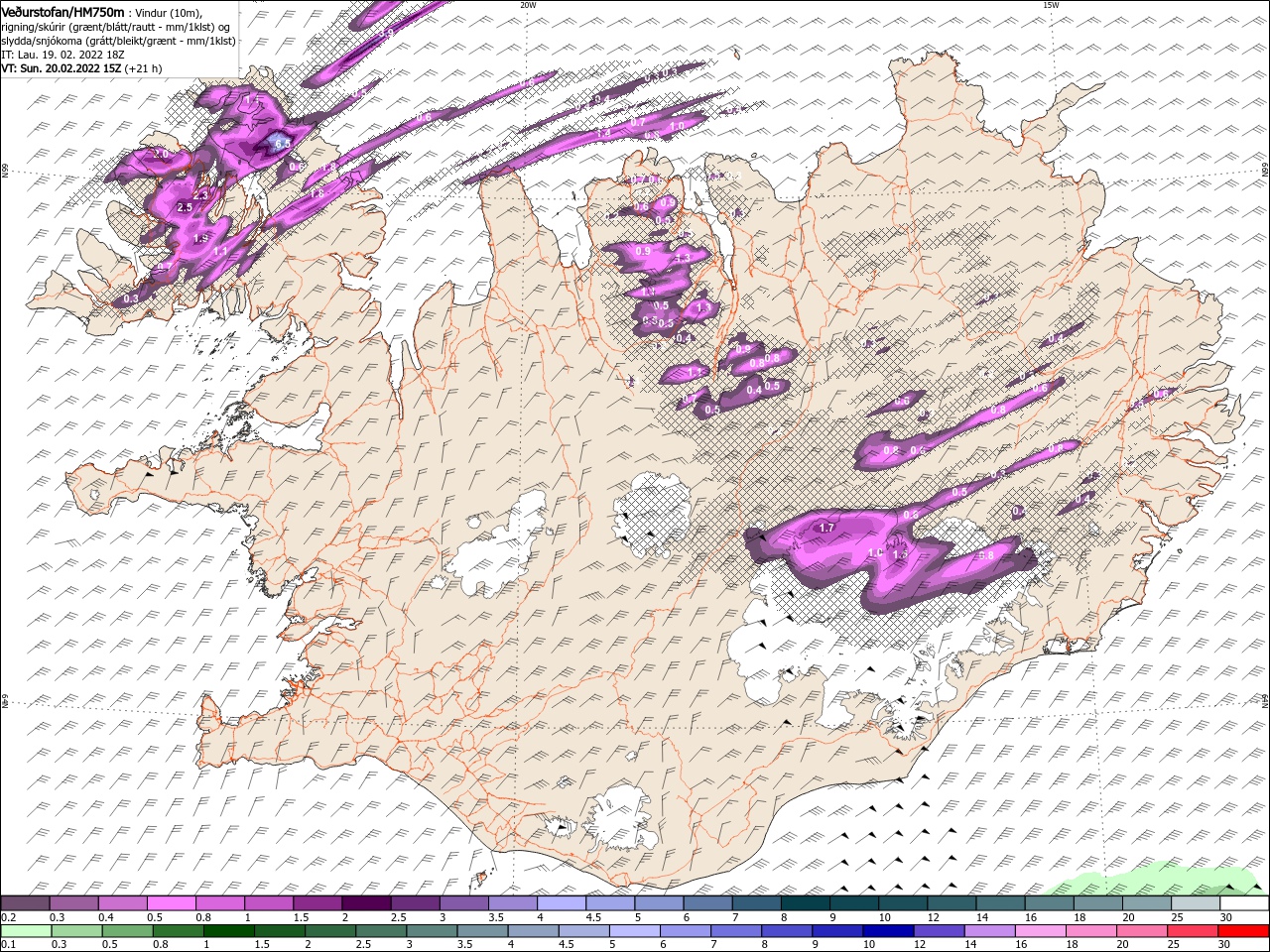1270x952 pixels.
Task: Pick the 1 magenta swatch in purple scale
Action: 268,903
